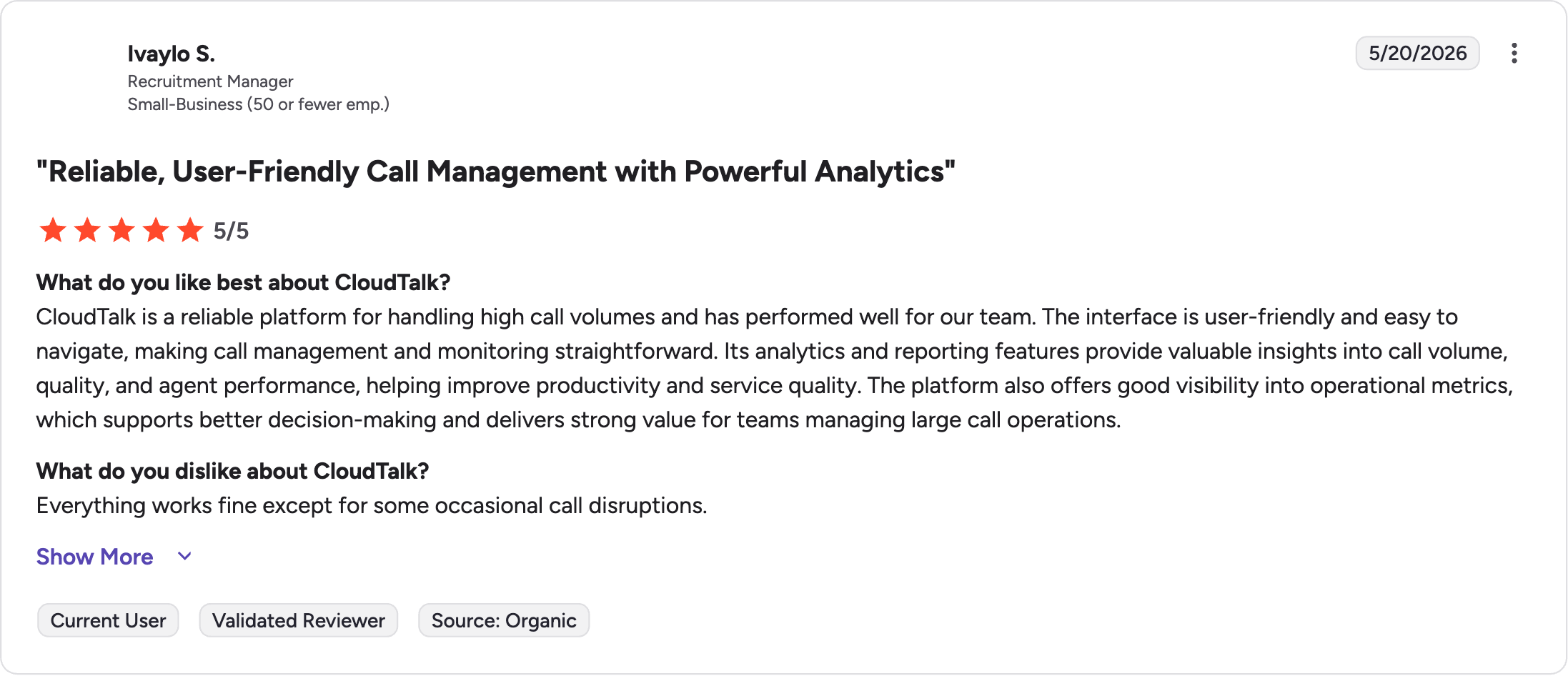1568x676 pixels.
Task: Click the second red rating star
Action: [x=87, y=230]
